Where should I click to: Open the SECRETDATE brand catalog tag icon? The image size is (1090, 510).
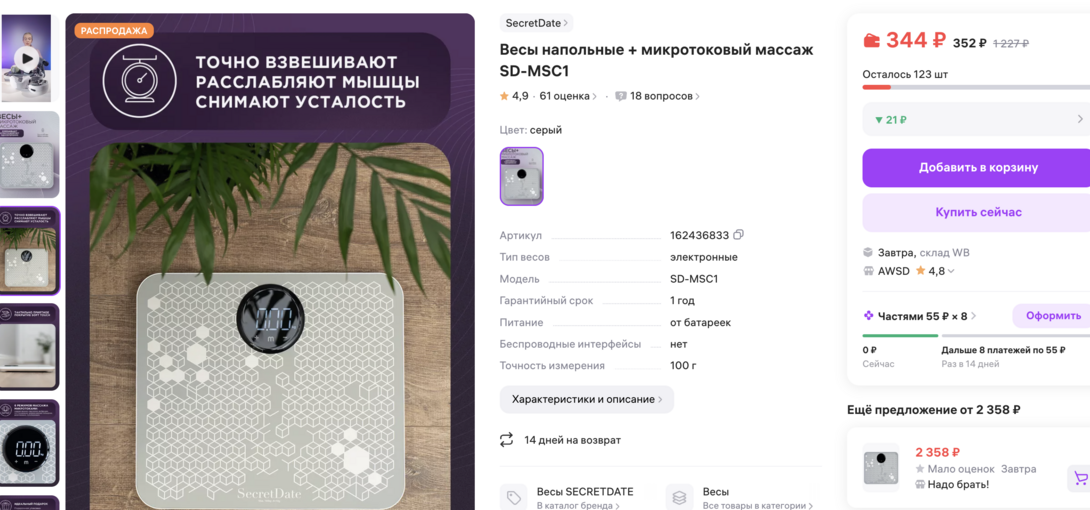(514, 497)
